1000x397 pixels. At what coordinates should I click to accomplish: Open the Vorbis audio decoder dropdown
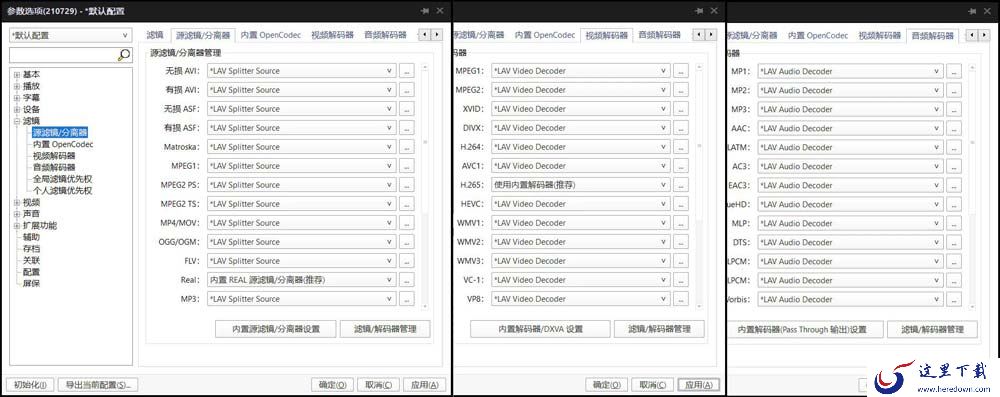tap(850, 299)
